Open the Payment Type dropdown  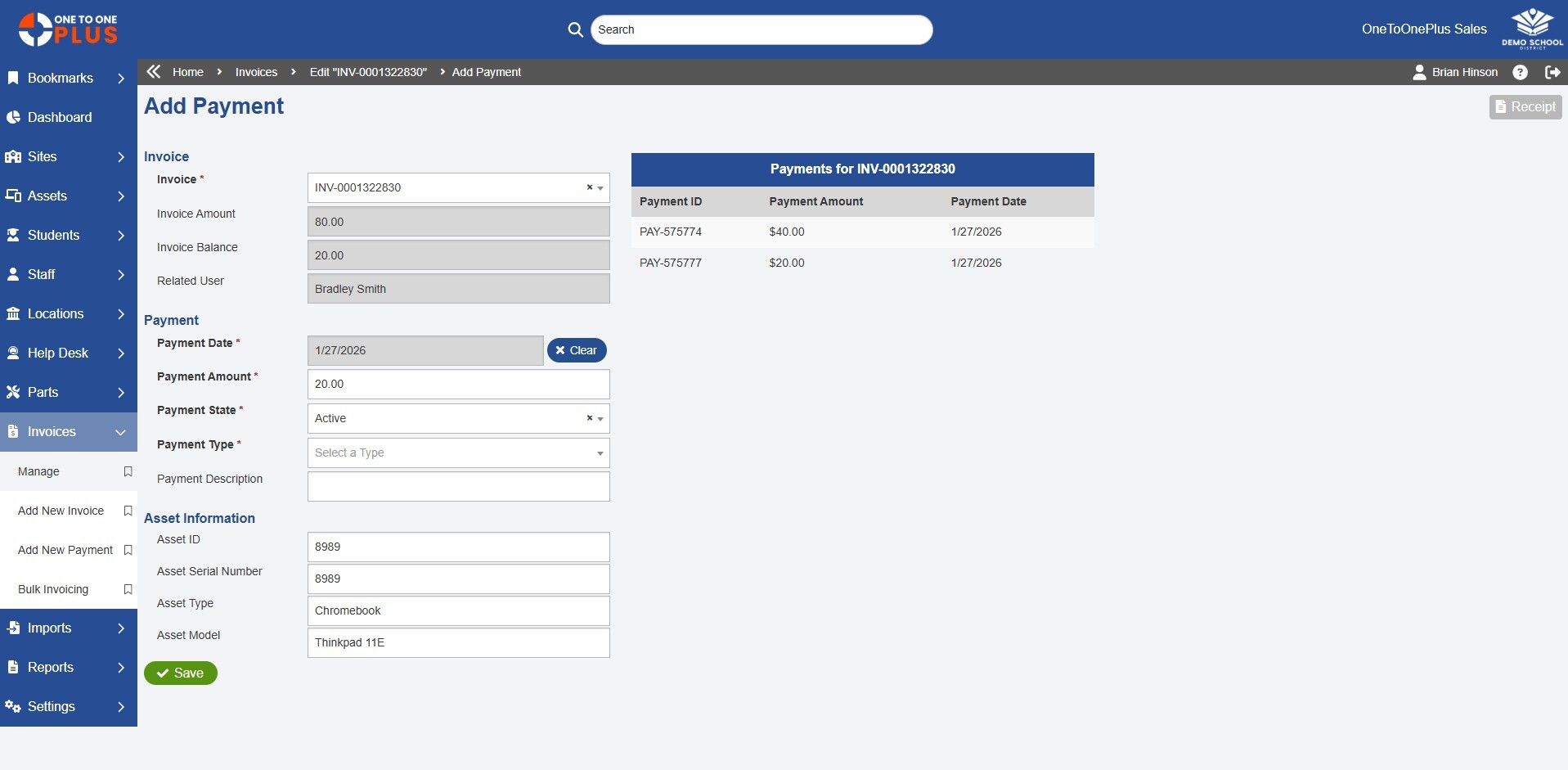pos(458,453)
